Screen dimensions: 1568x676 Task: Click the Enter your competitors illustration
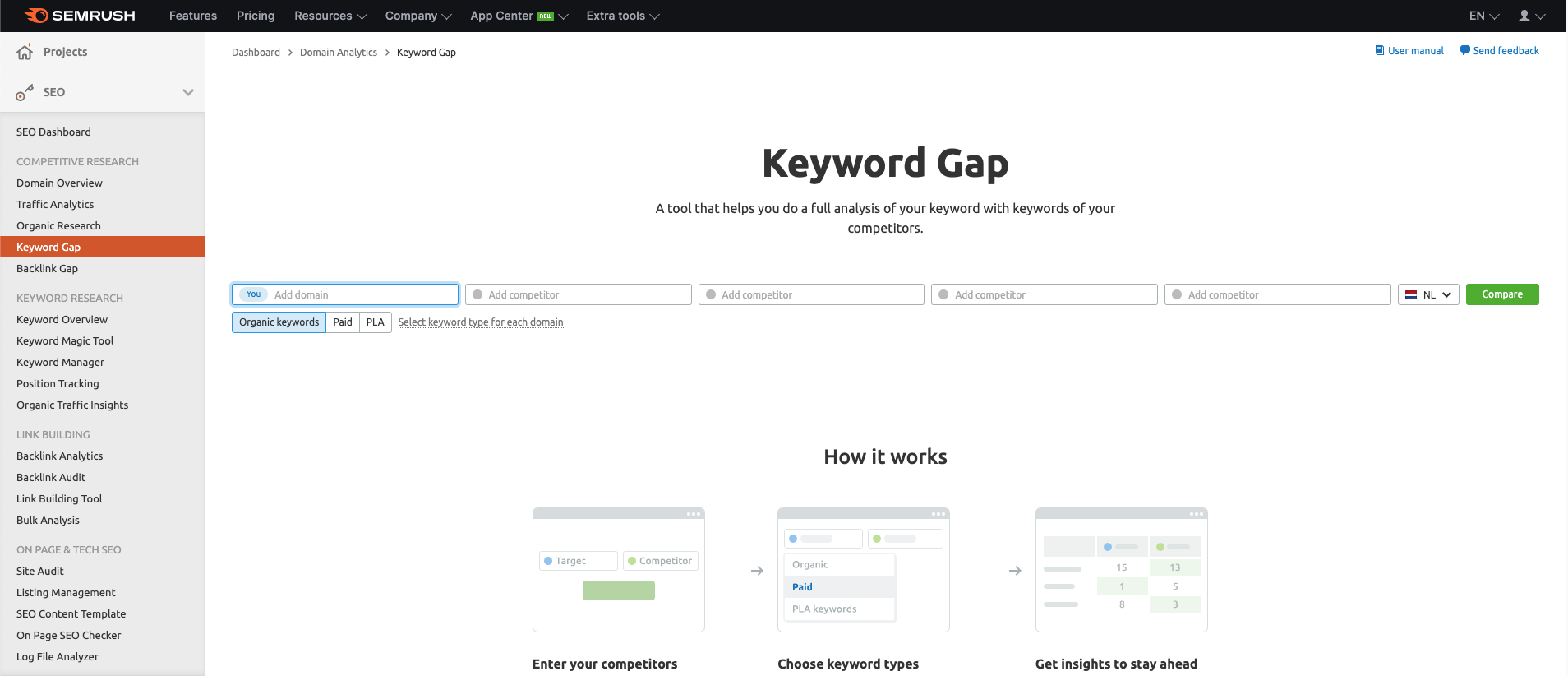coord(619,570)
